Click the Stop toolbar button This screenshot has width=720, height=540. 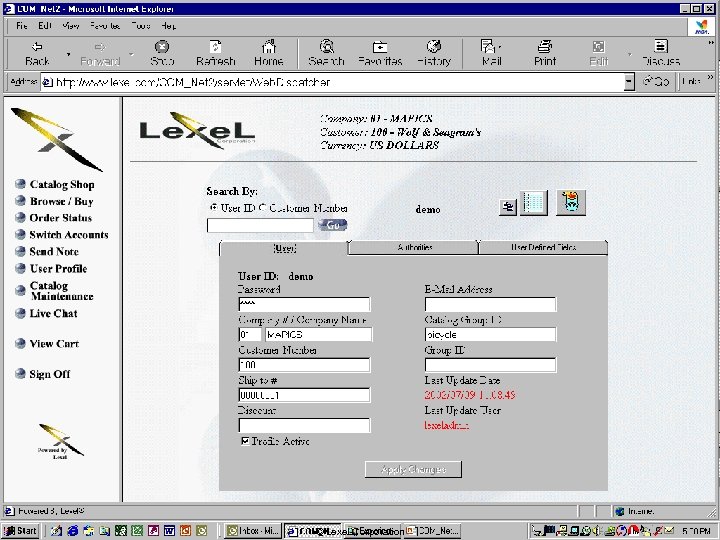click(x=162, y=54)
